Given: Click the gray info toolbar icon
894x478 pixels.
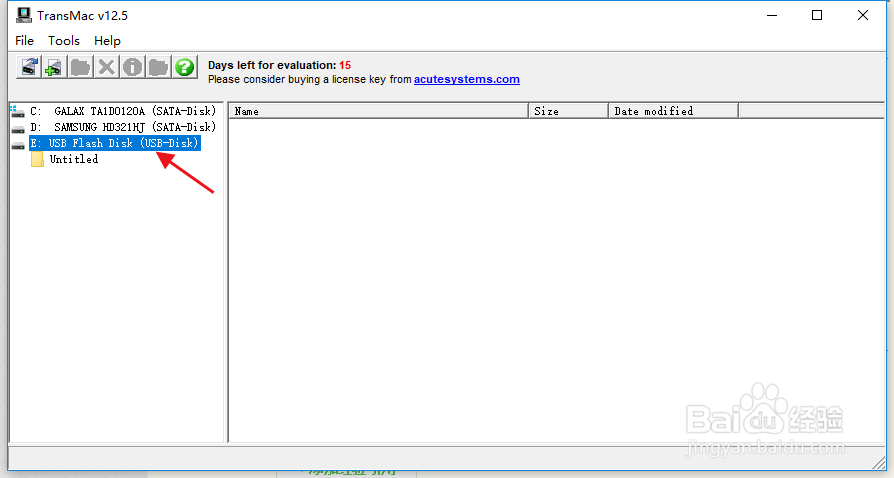Looking at the screenshot, I should point(132,67).
